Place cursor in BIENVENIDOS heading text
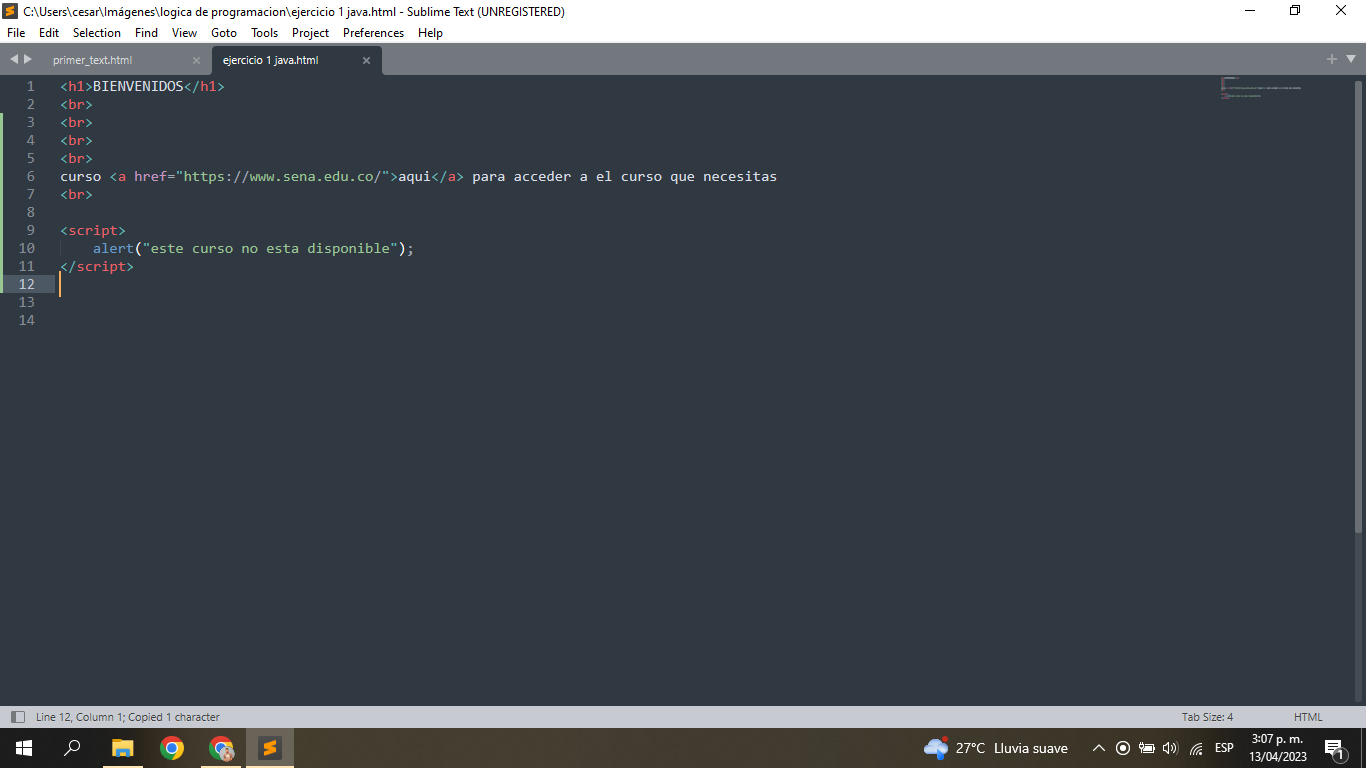Viewport: 1366px width, 768px height. pyautogui.click(x=138, y=86)
